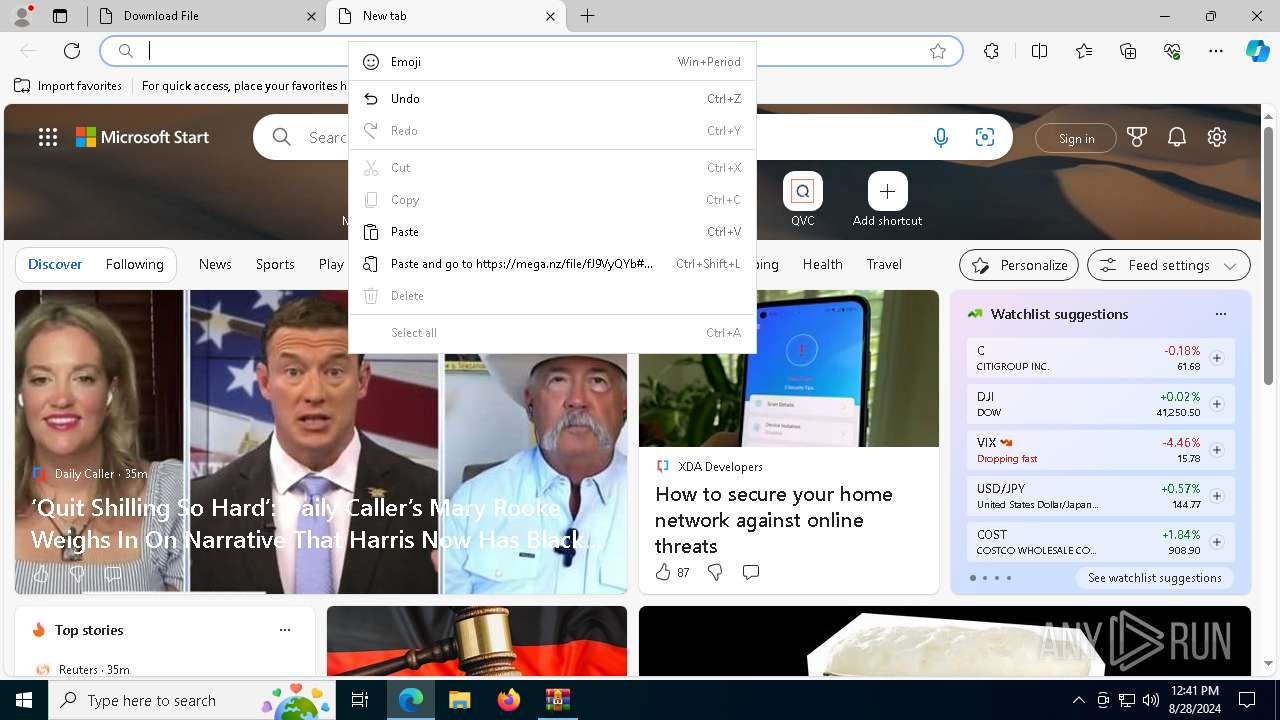Open the app launcher grid icon
Viewport: 1280px width, 720px height.
[x=48, y=138]
